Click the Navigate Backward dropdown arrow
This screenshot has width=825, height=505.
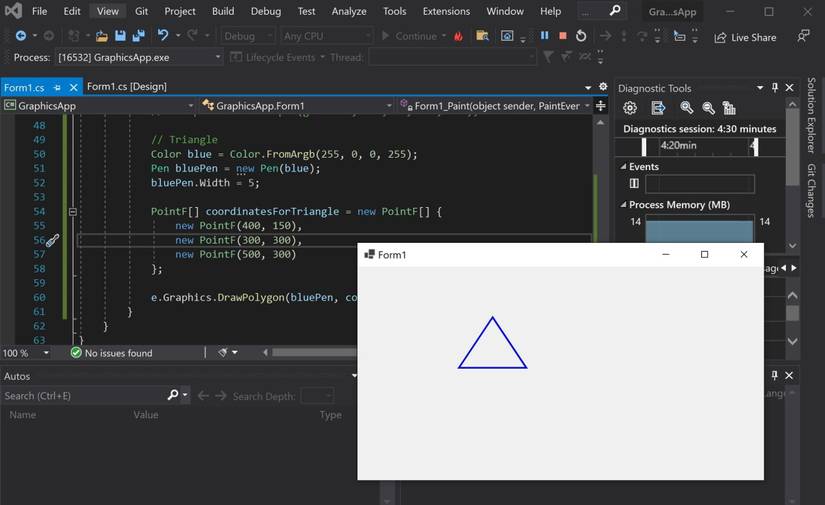pos(35,36)
